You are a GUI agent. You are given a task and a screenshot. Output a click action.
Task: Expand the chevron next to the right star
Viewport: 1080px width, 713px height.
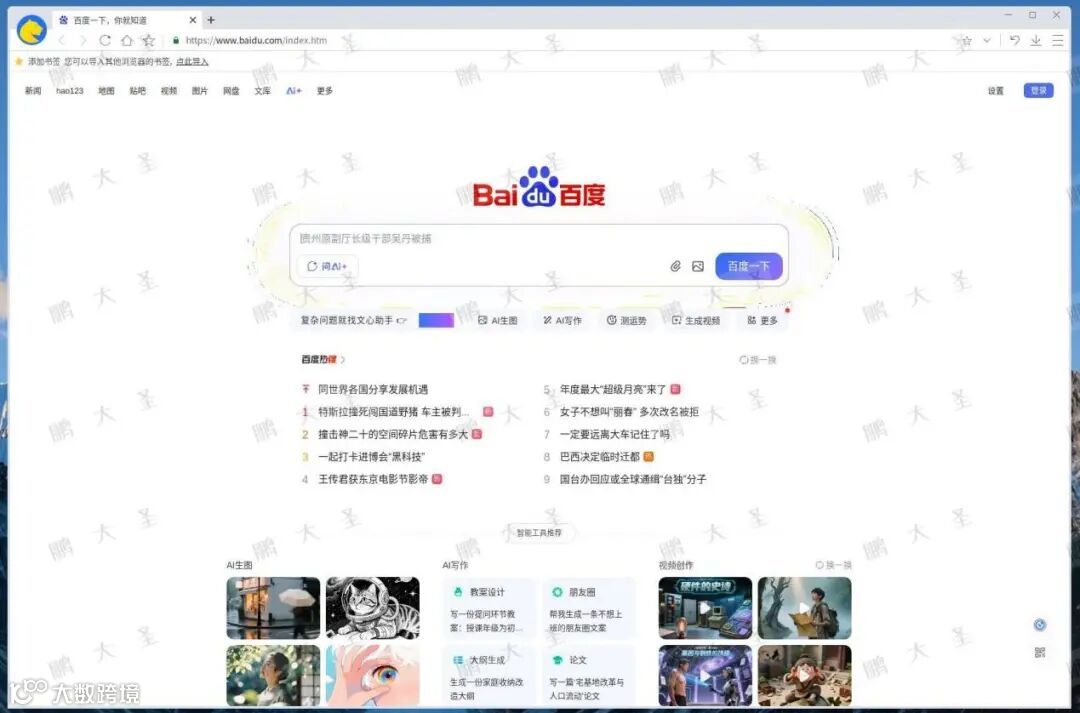[987, 41]
